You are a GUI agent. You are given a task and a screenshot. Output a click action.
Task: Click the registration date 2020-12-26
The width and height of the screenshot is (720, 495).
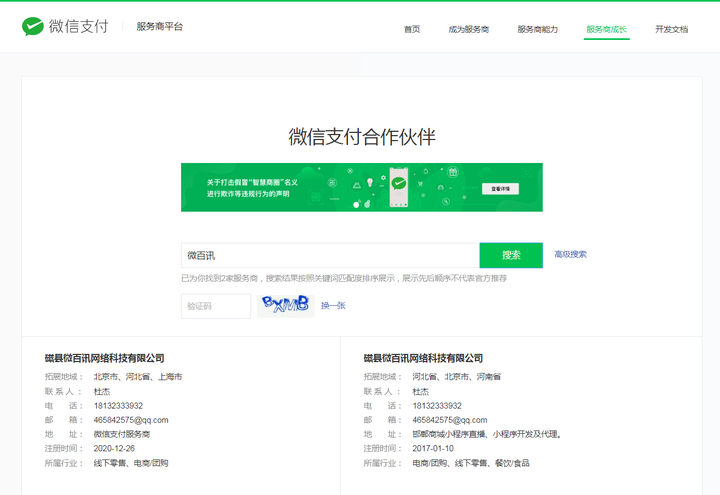pyautogui.click(x=114, y=449)
